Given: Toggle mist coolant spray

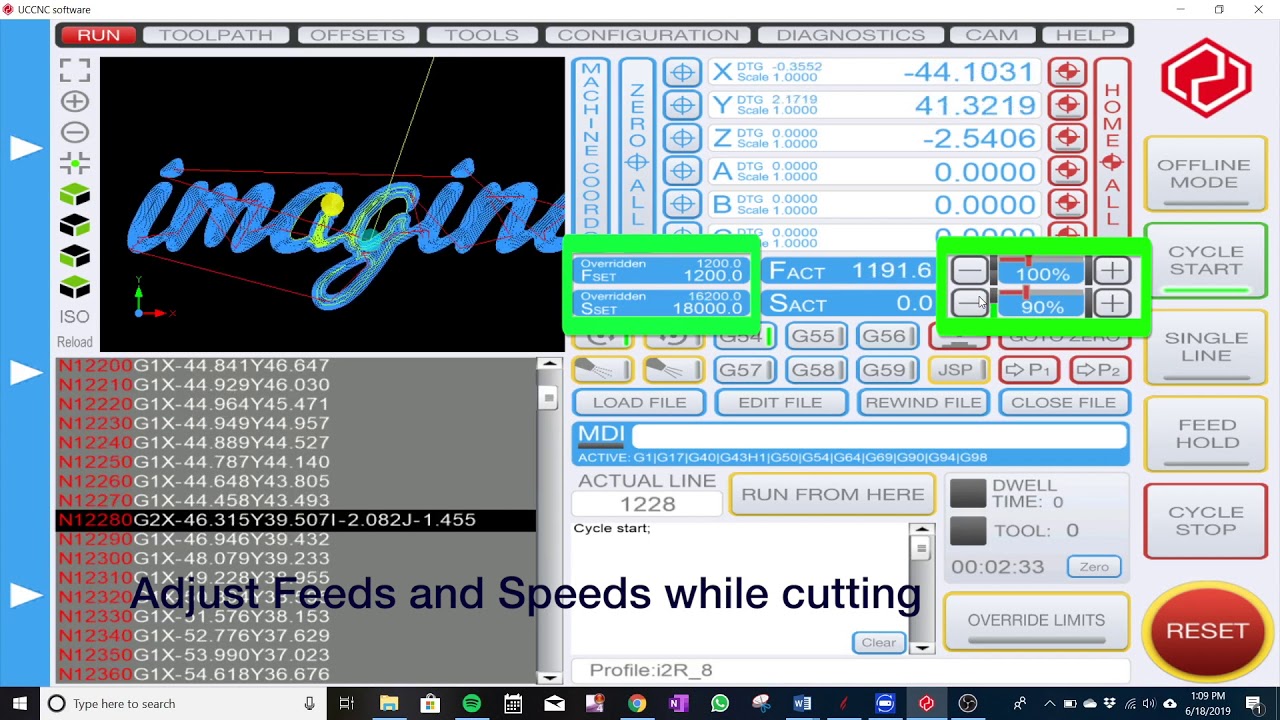Looking at the screenshot, I should click(x=672, y=370).
